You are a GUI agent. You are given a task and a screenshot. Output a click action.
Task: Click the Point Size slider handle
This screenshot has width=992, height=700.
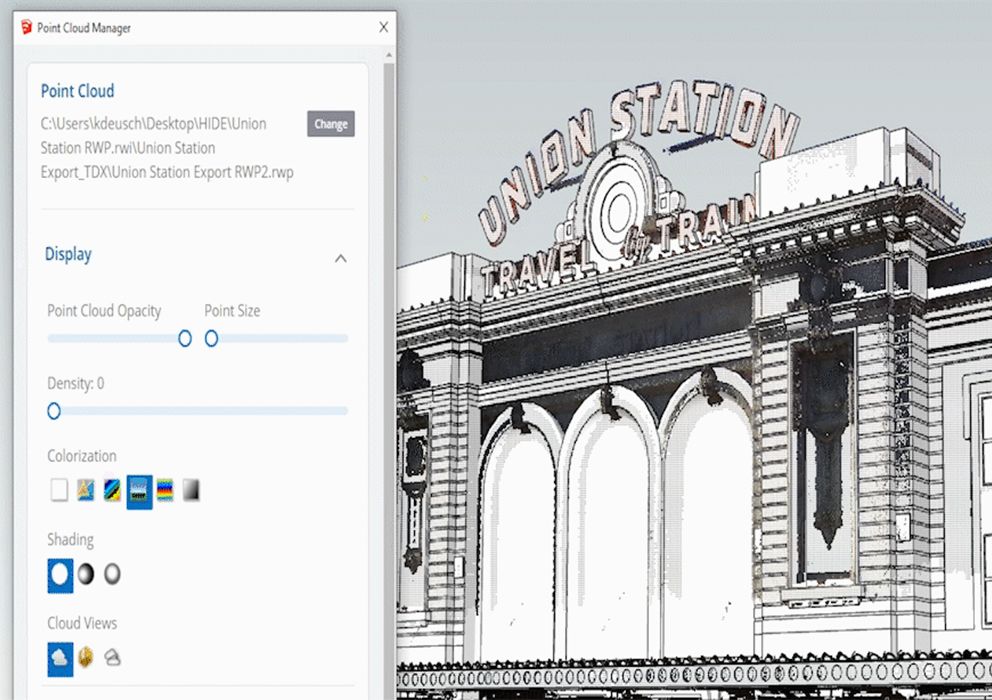coord(212,339)
